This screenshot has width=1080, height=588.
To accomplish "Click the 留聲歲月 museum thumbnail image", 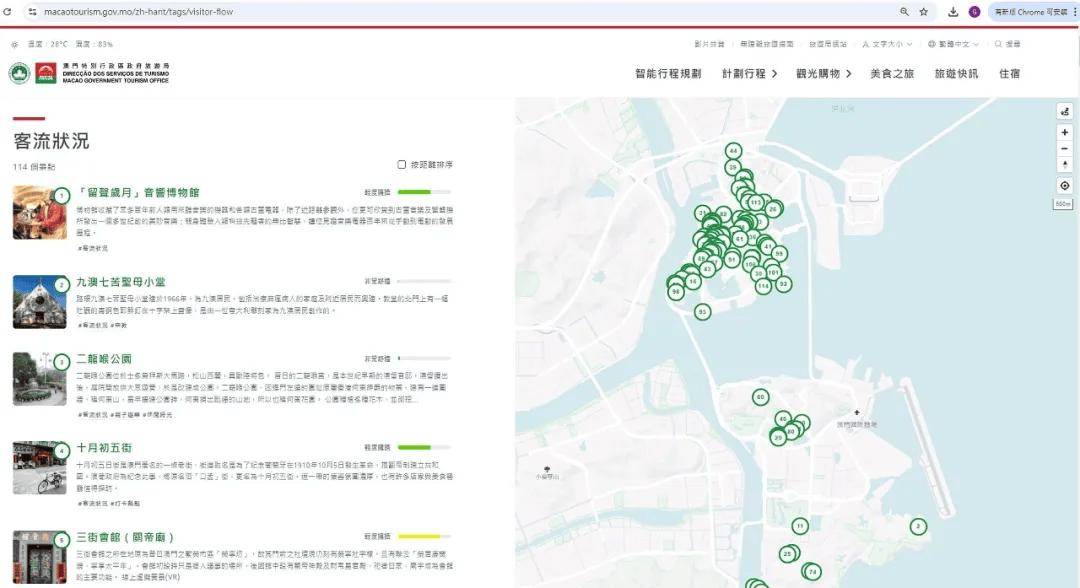I will 40,214.
